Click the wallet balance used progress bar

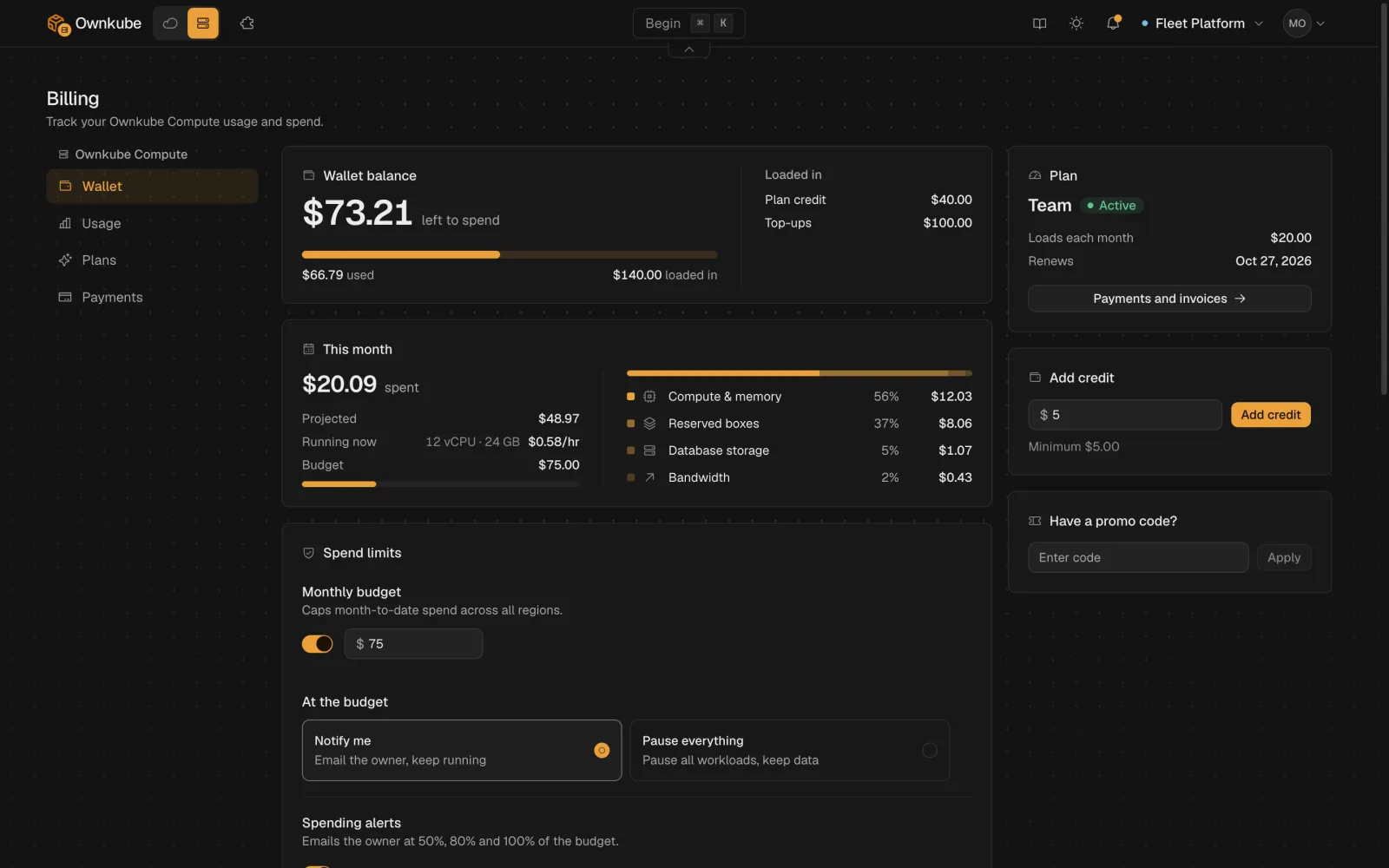point(510,254)
